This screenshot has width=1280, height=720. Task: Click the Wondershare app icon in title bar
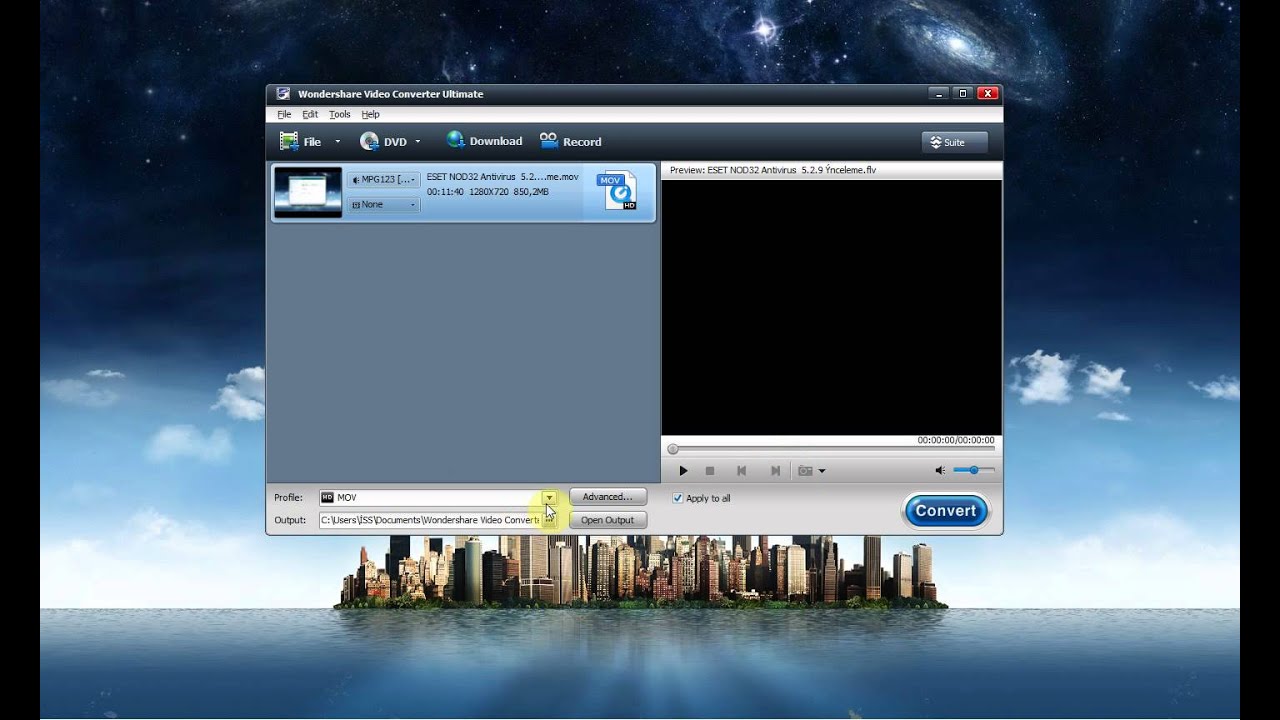tap(283, 94)
